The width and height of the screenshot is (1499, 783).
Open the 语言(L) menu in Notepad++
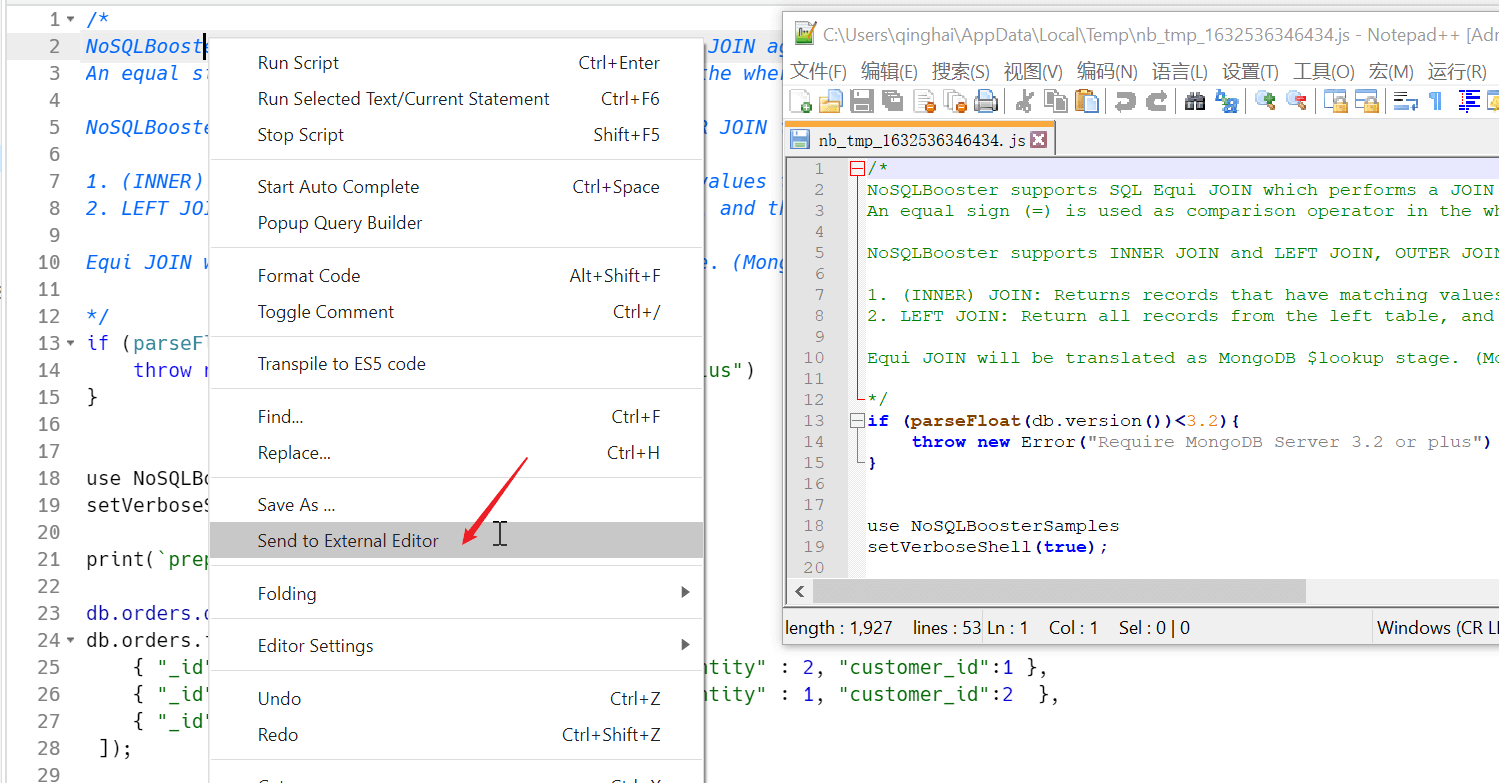point(1180,71)
